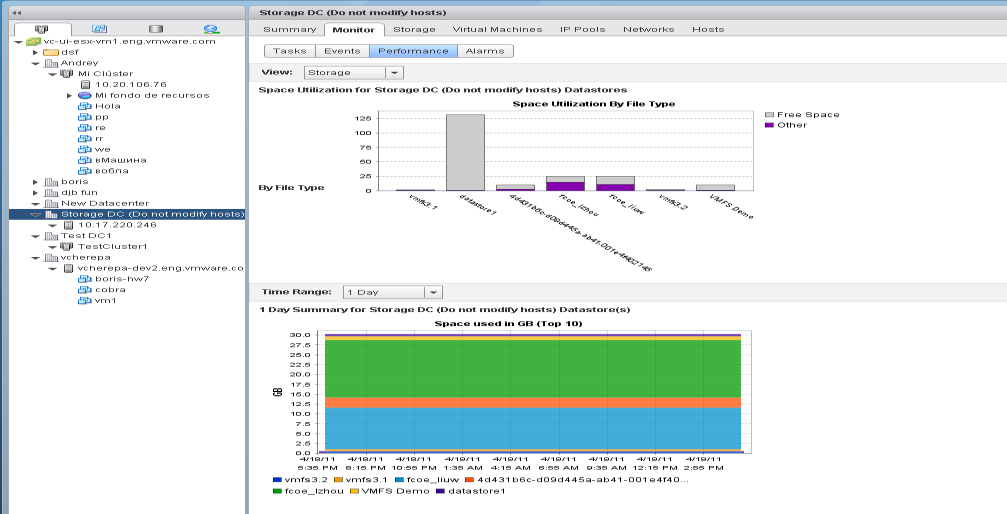Collapse the Storage DC tree node
Viewport: 1007px width, 514px height.
(36, 215)
